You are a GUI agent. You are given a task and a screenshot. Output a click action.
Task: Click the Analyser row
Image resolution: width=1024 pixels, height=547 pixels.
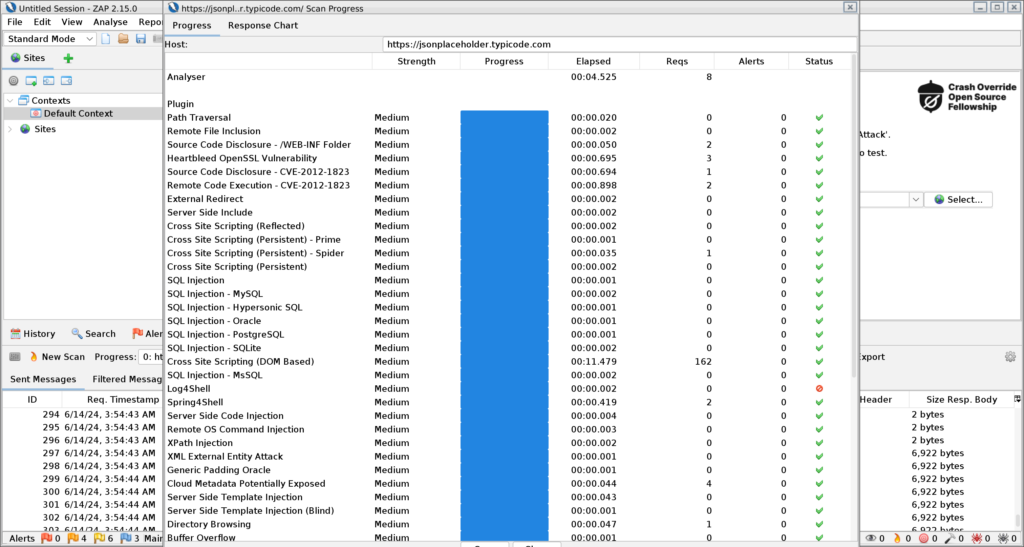point(508,77)
